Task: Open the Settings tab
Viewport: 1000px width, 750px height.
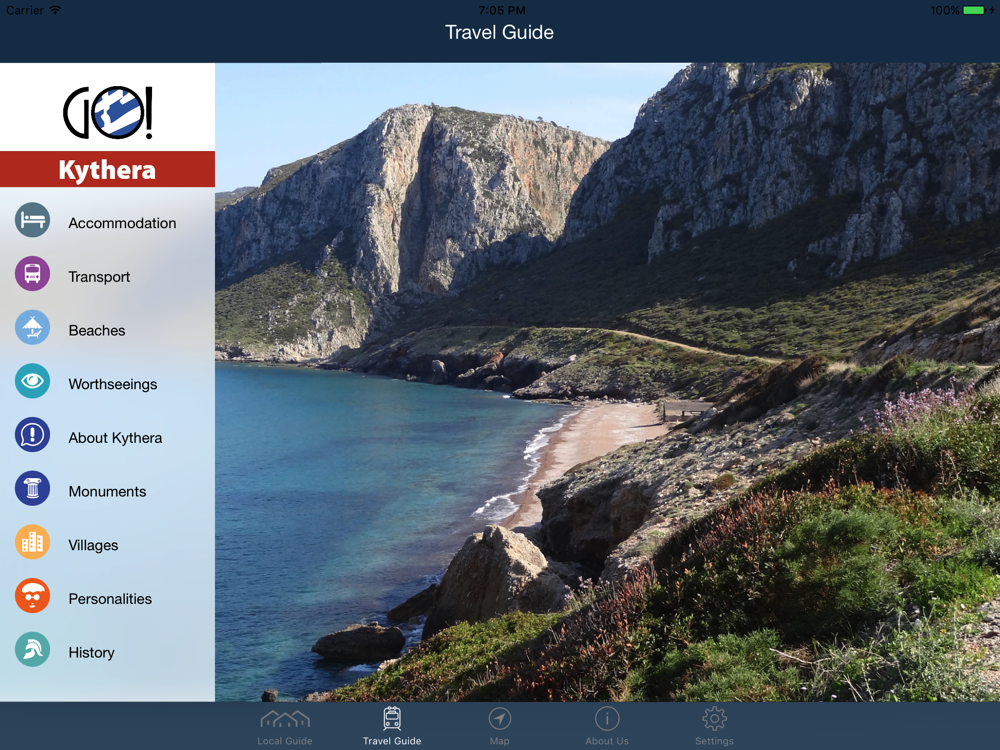Action: pyautogui.click(x=714, y=726)
